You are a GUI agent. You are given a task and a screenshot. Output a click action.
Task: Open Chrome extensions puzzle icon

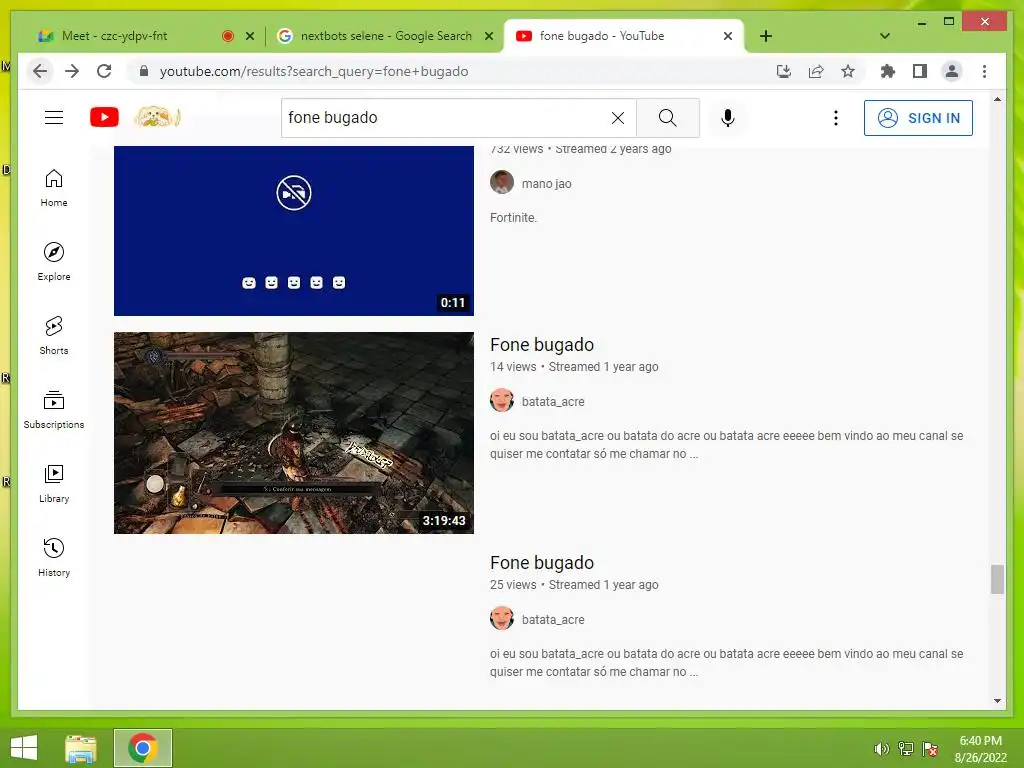[888, 71]
